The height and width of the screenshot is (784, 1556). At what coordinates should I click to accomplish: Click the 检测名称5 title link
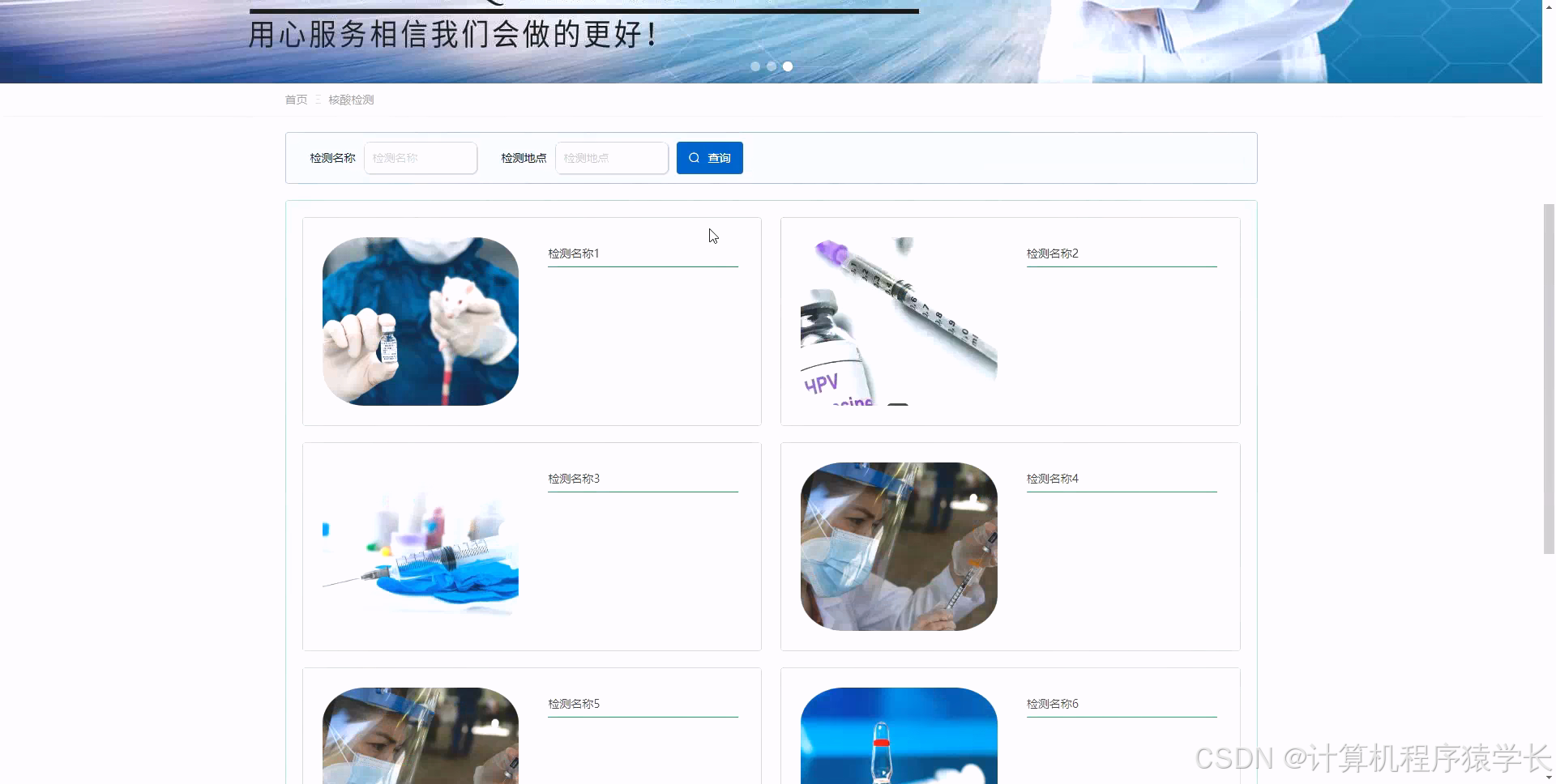(x=573, y=703)
